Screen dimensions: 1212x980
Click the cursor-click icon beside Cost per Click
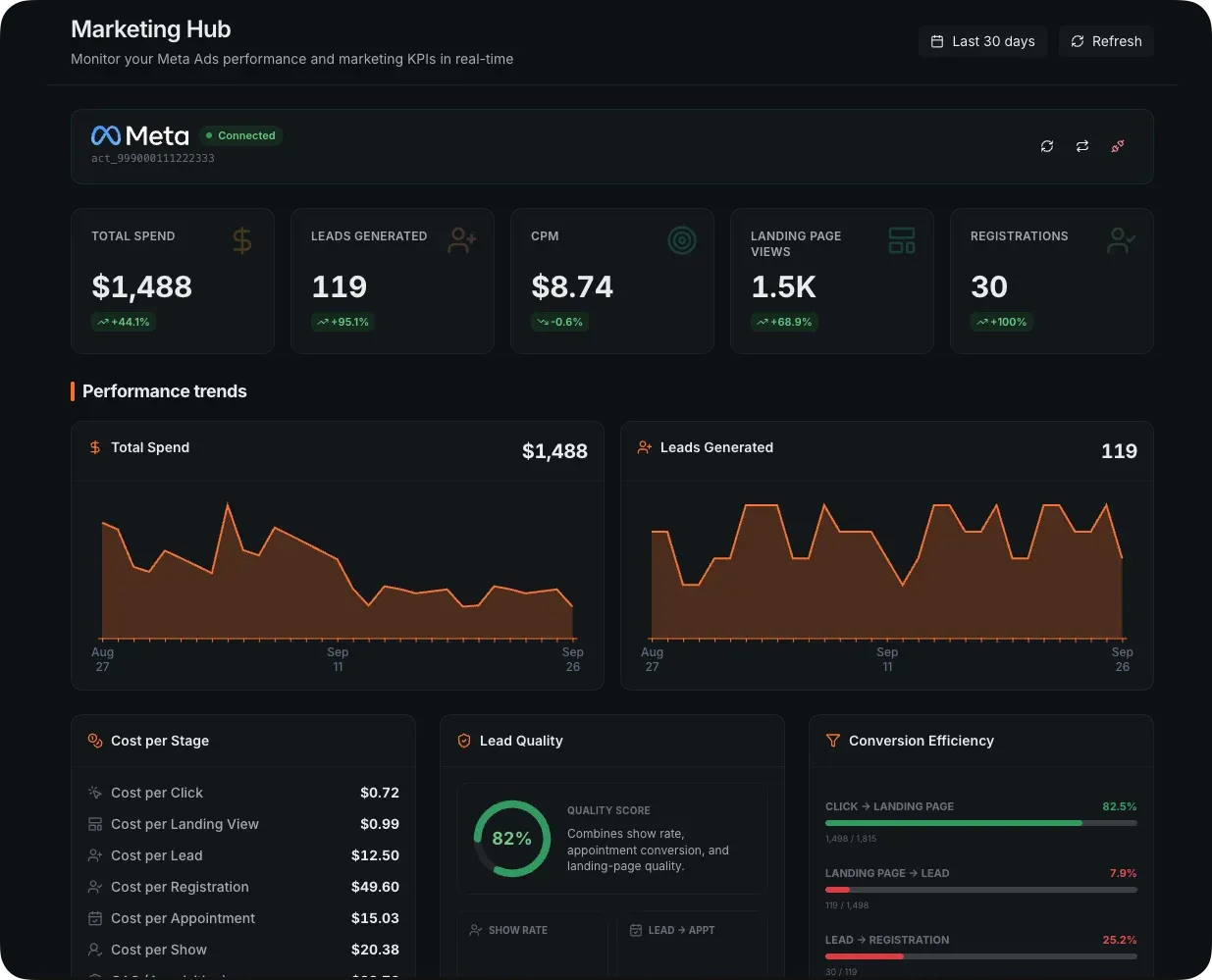coord(95,793)
